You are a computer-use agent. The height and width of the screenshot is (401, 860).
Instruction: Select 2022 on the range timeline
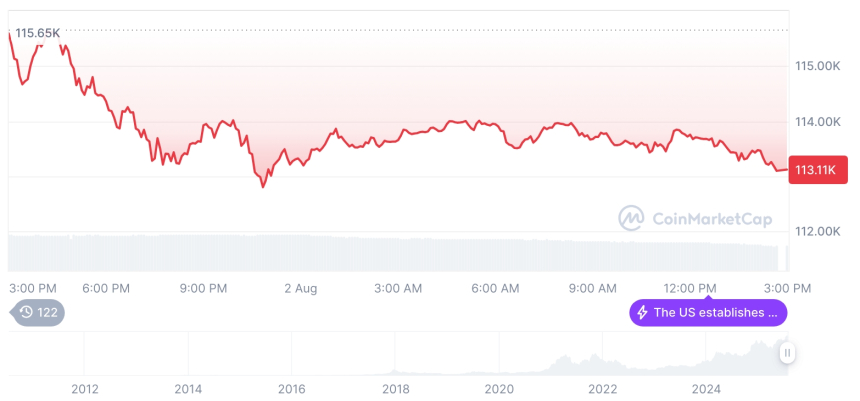click(602, 389)
